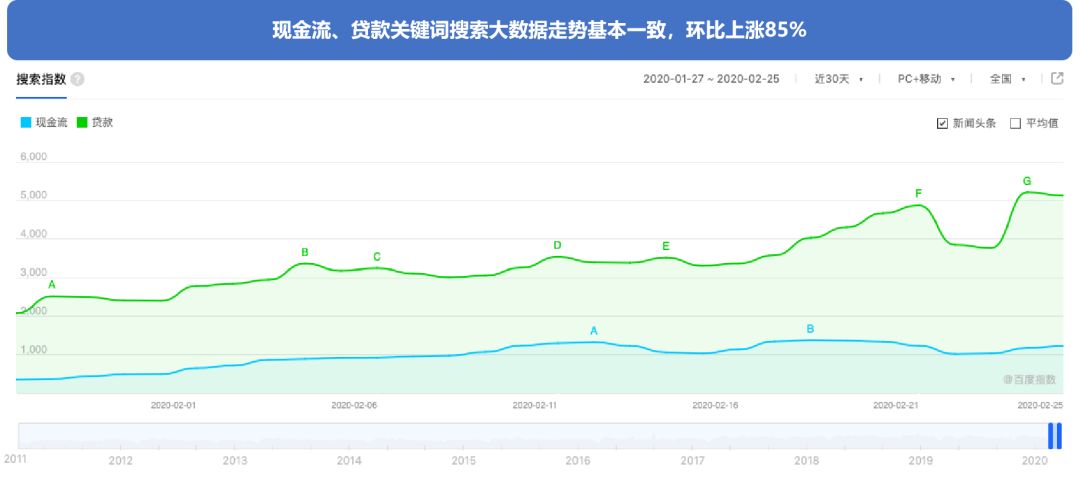Image resolution: width=1080 pixels, height=477 pixels.
Task: Click green news marker E on 贷款 line
Action: tap(665, 246)
